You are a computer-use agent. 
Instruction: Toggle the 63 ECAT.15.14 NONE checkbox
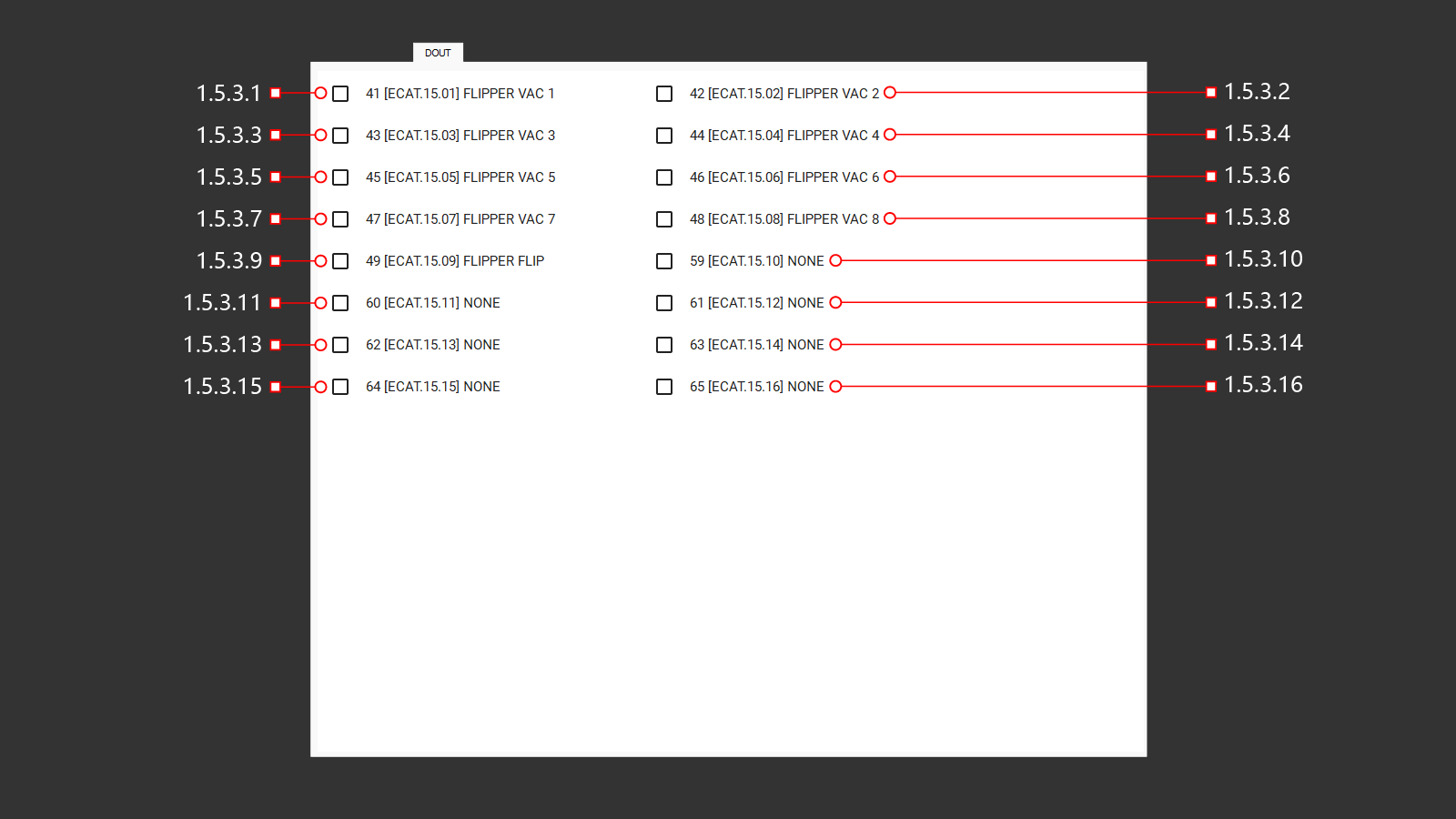coord(664,345)
